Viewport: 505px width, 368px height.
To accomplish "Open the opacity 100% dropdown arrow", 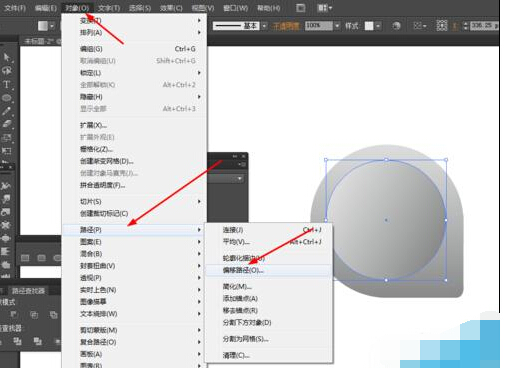I will pyautogui.click(x=337, y=26).
